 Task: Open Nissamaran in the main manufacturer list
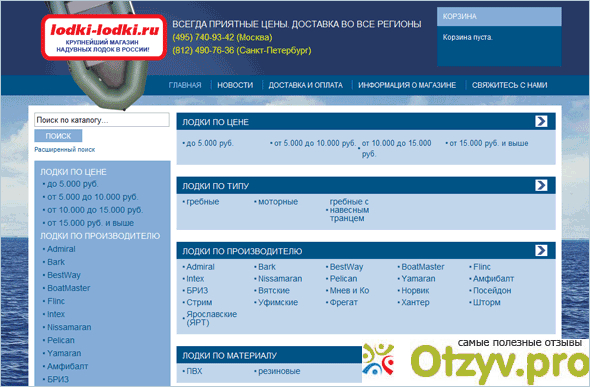(x=280, y=279)
